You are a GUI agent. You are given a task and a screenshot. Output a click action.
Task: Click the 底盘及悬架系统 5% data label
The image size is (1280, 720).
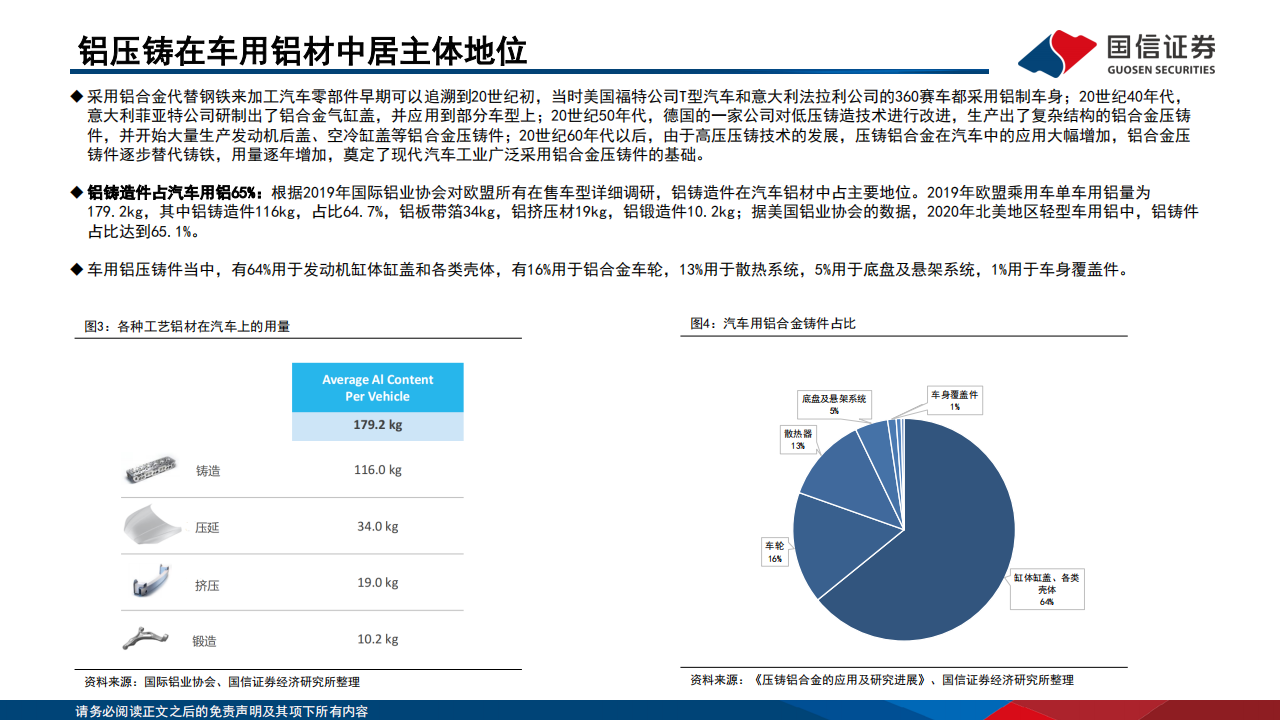pyautogui.click(x=834, y=404)
